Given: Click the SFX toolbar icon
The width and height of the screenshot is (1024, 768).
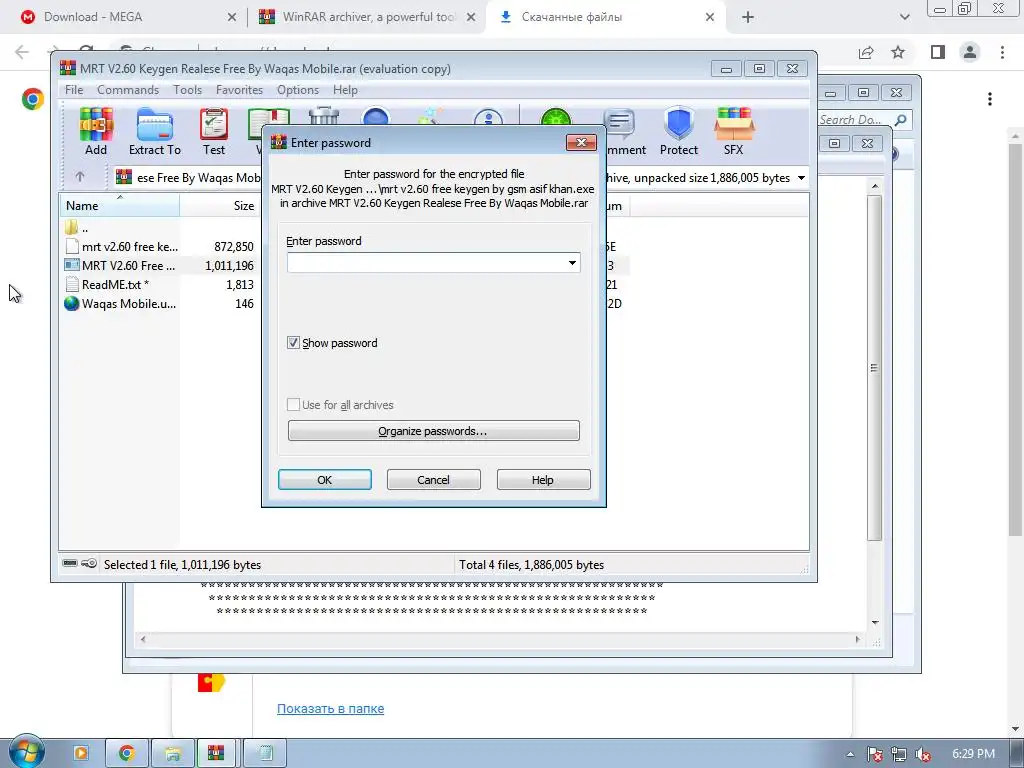Looking at the screenshot, I should point(733,131).
